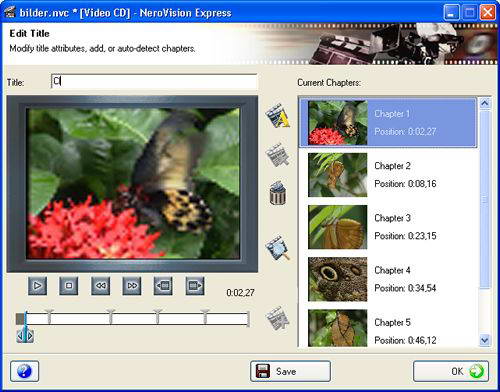The image size is (500, 392).
Task: Click the greyed auto-detect chapters clapperboard icon
Action: 278,155
